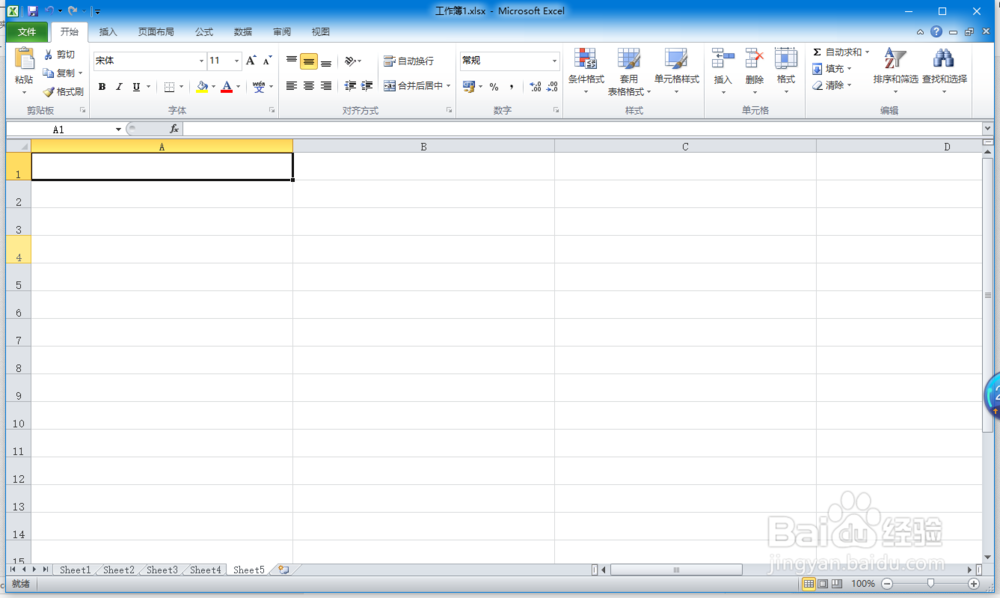
Task: Click the insert function fx icon
Action: coord(173,129)
